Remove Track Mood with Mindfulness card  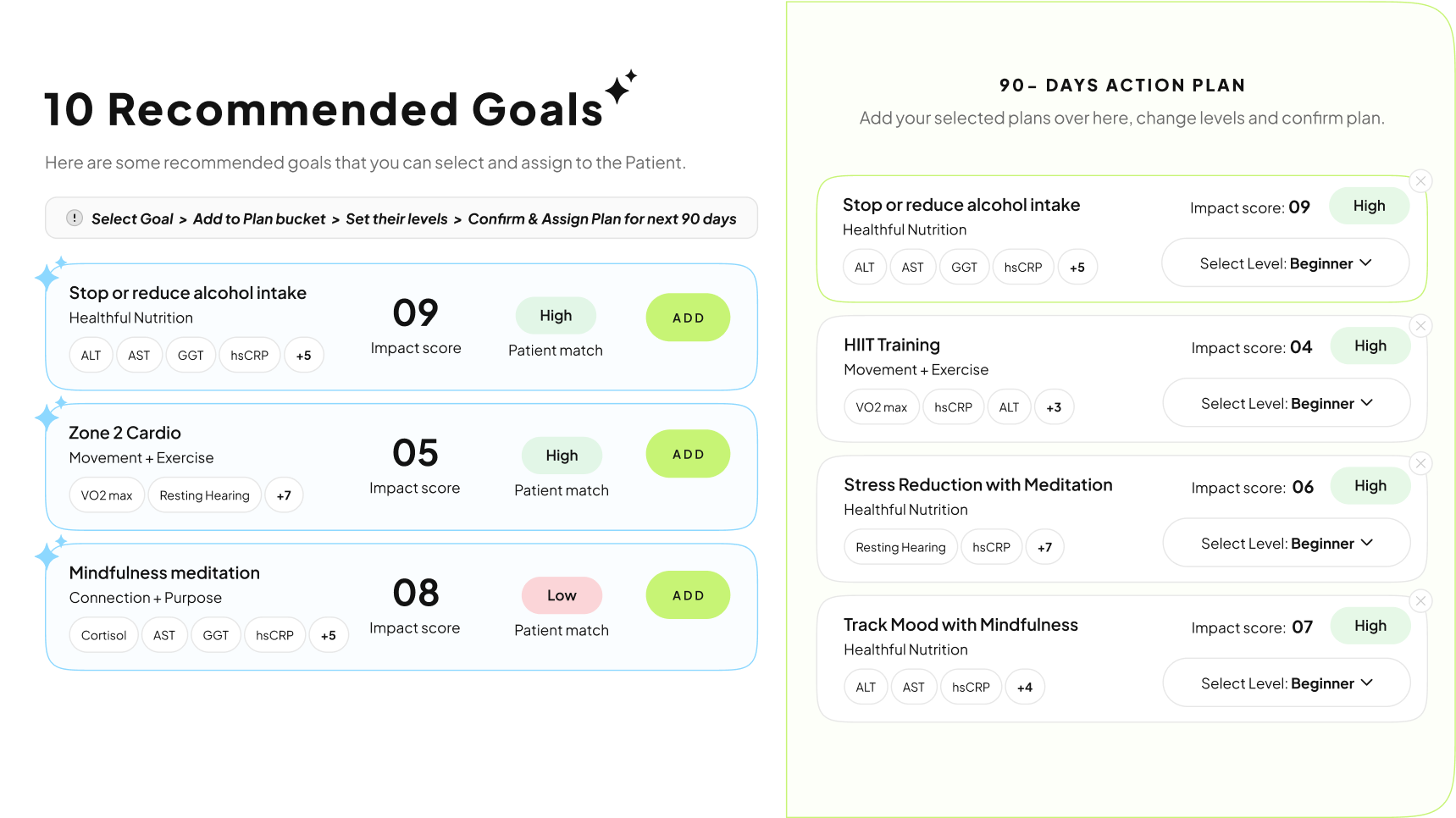[1420, 601]
